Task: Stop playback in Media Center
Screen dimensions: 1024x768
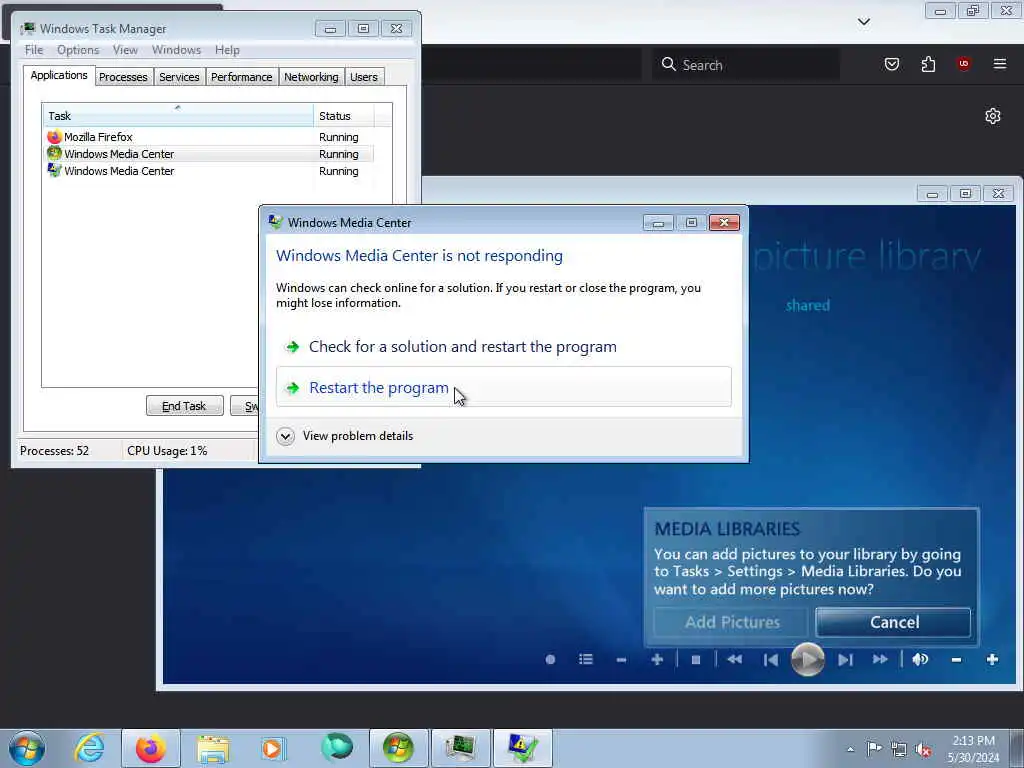Action: [696, 660]
